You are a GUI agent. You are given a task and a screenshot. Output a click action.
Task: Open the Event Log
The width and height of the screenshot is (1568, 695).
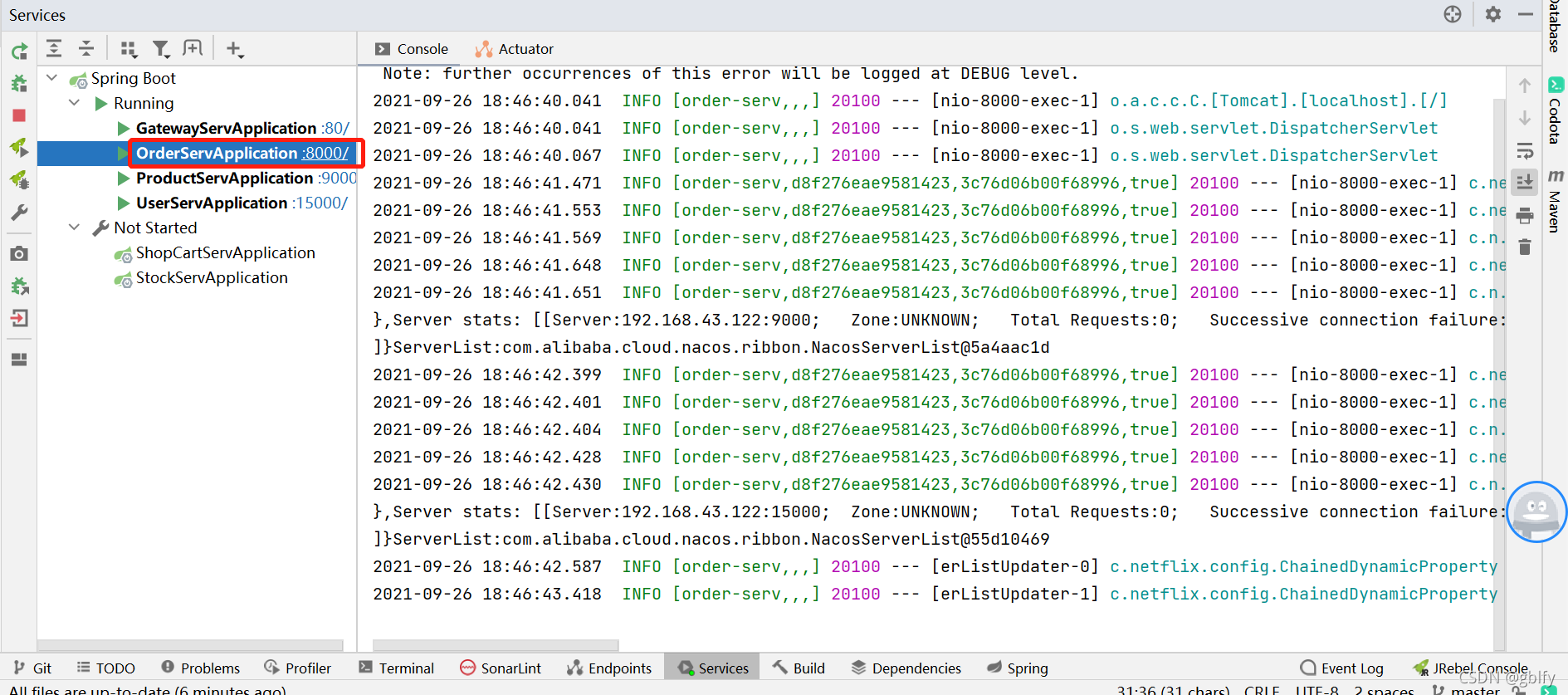(x=1342, y=668)
